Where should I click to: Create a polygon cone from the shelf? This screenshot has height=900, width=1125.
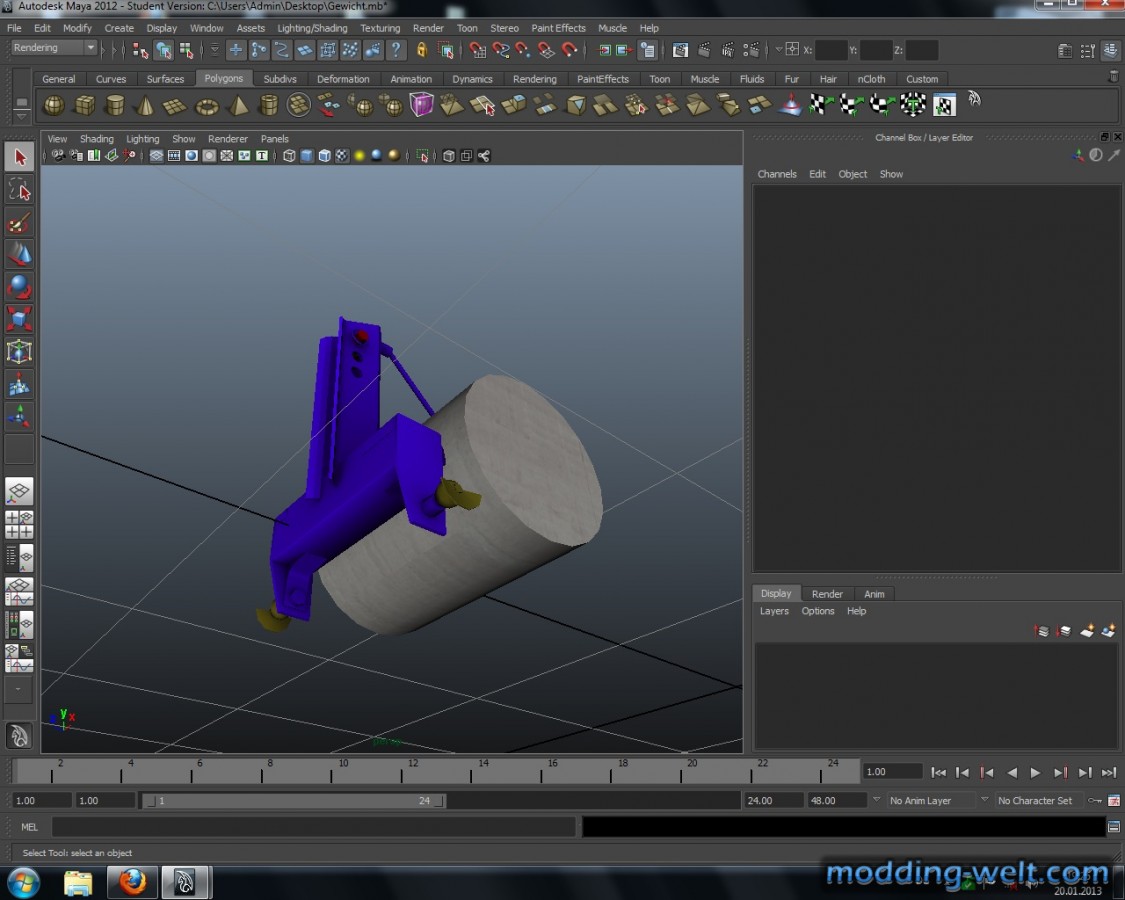click(146, 106)
